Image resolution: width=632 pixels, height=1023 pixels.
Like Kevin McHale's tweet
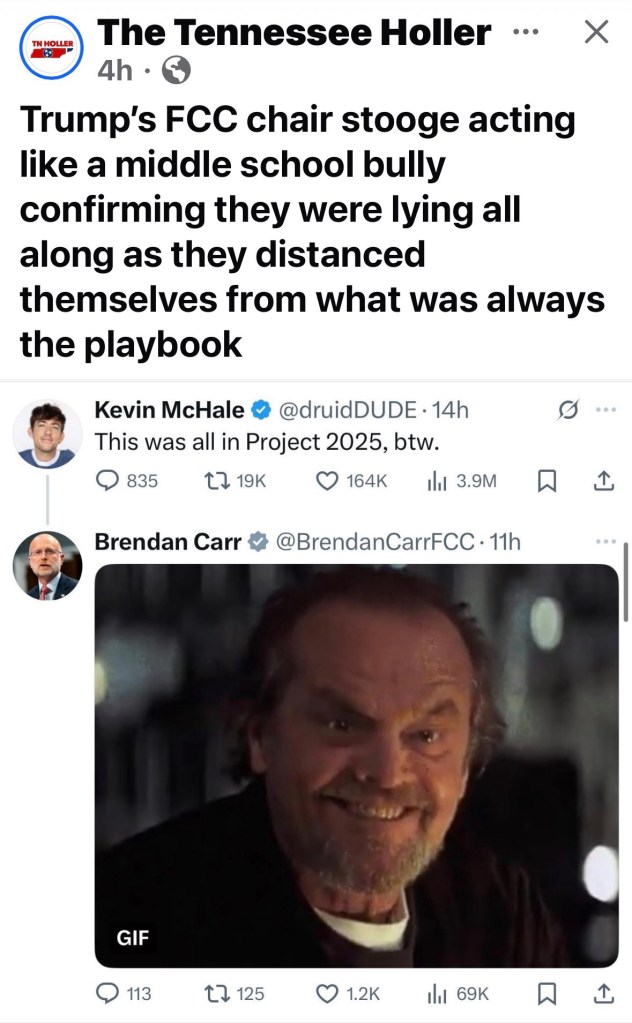(x=327, y=481)
